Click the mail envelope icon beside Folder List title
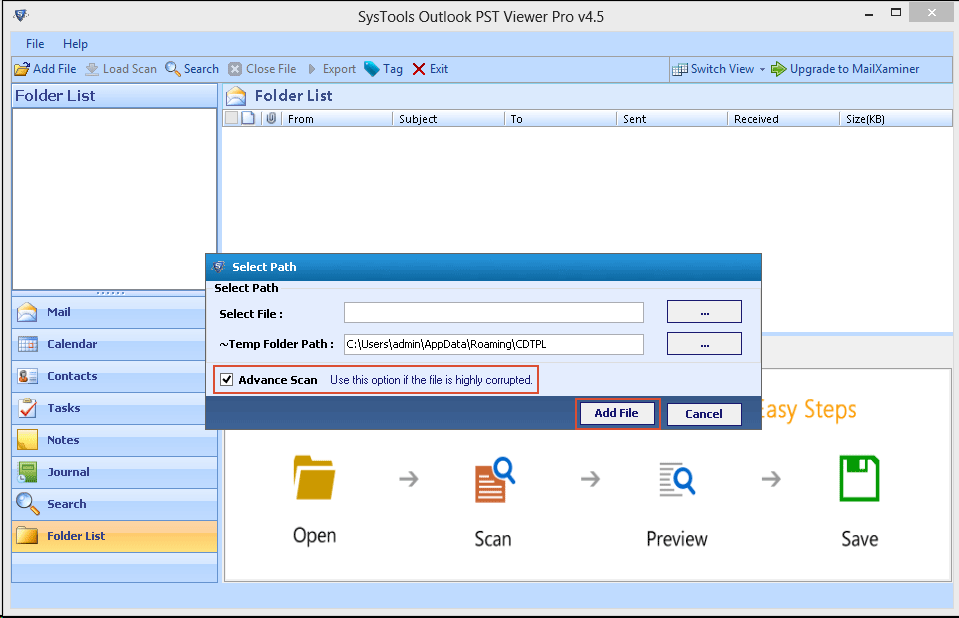Image resolution: width=959 pixels, height=618 pixels. click(236, 96)
